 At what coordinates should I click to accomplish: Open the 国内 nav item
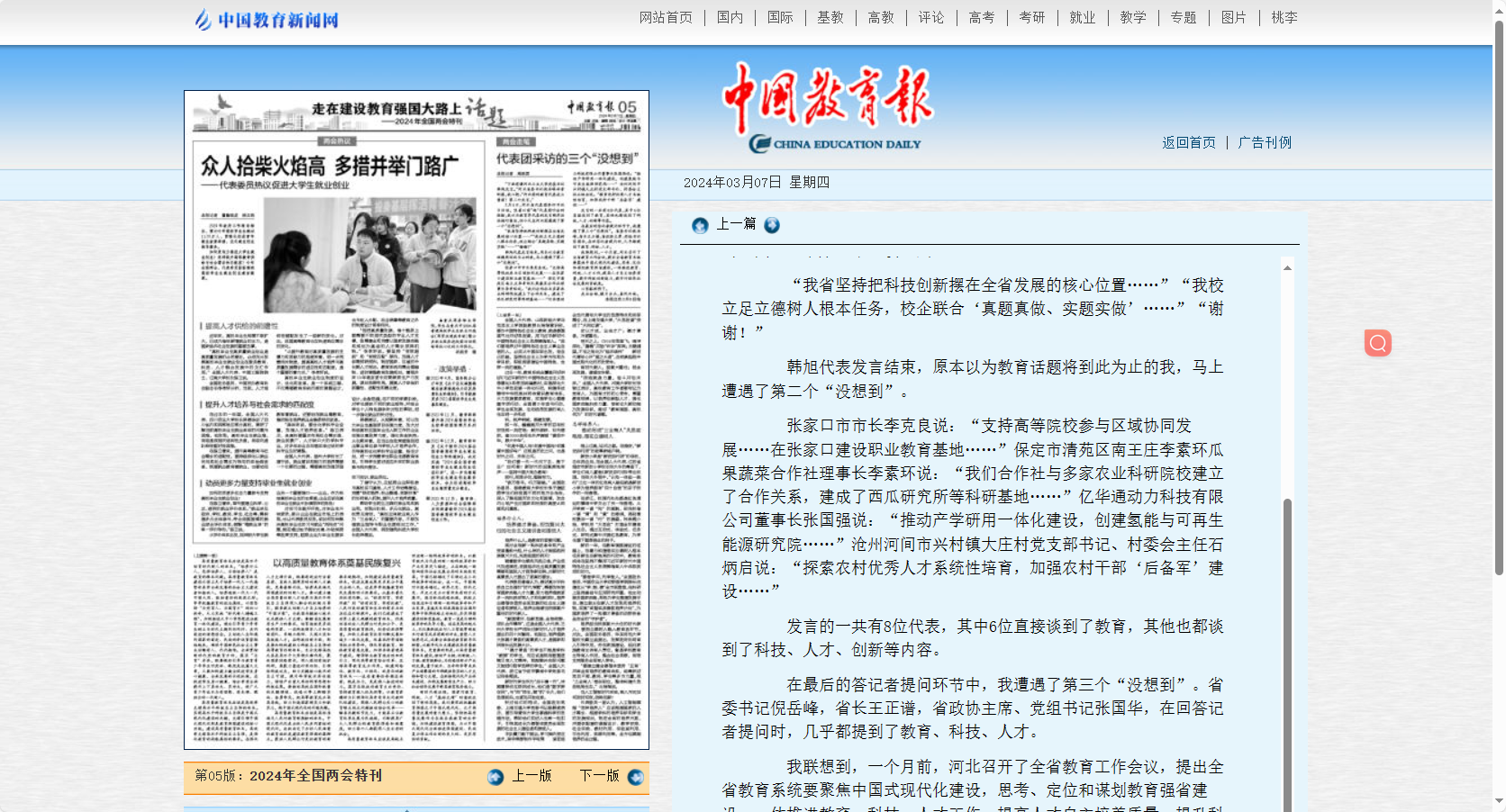click(730, 17)
